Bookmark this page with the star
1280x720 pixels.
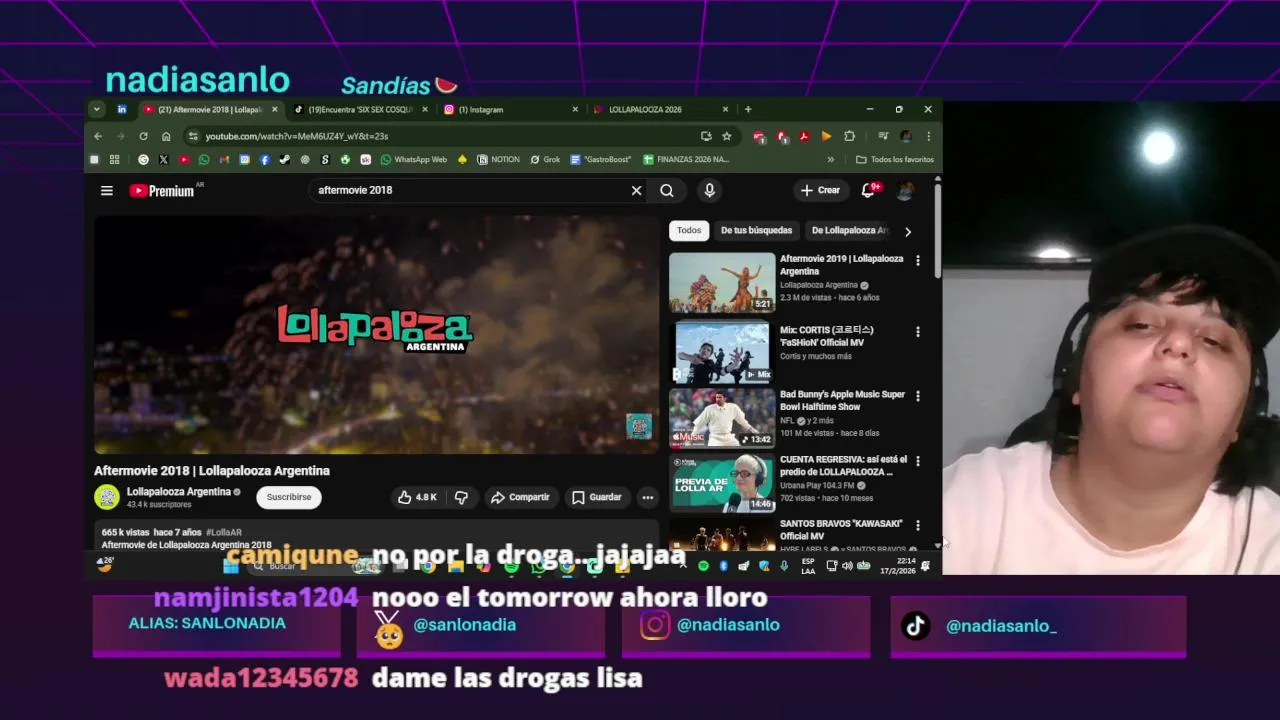(727, 136)
